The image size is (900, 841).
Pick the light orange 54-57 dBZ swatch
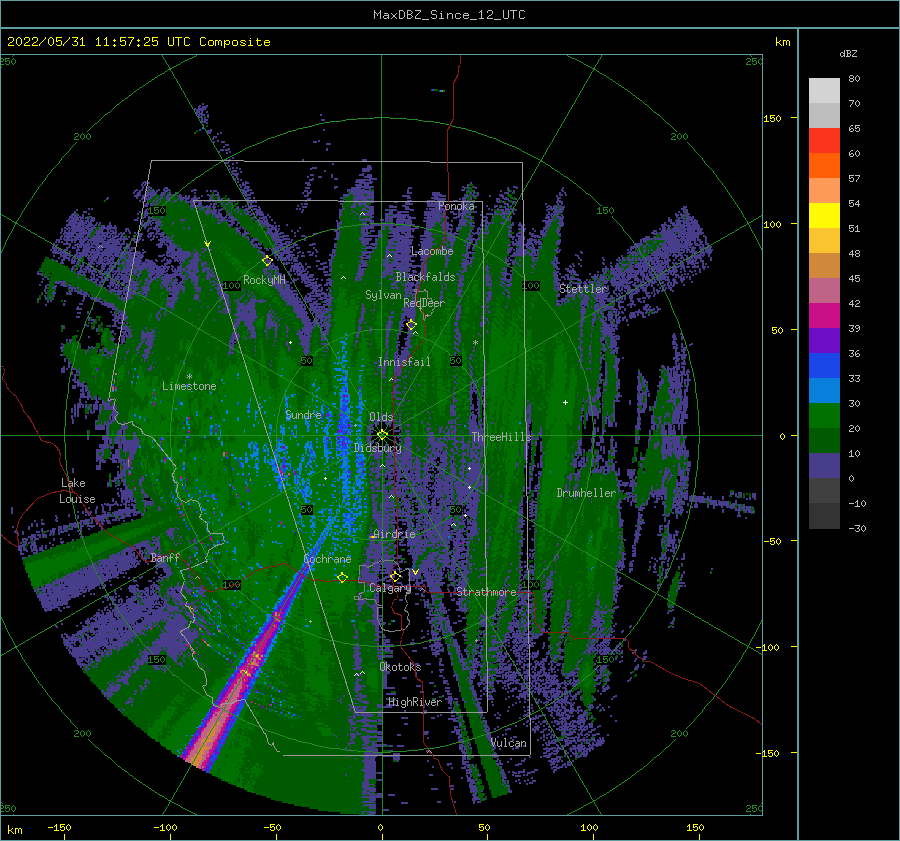[x=824, y=191]
